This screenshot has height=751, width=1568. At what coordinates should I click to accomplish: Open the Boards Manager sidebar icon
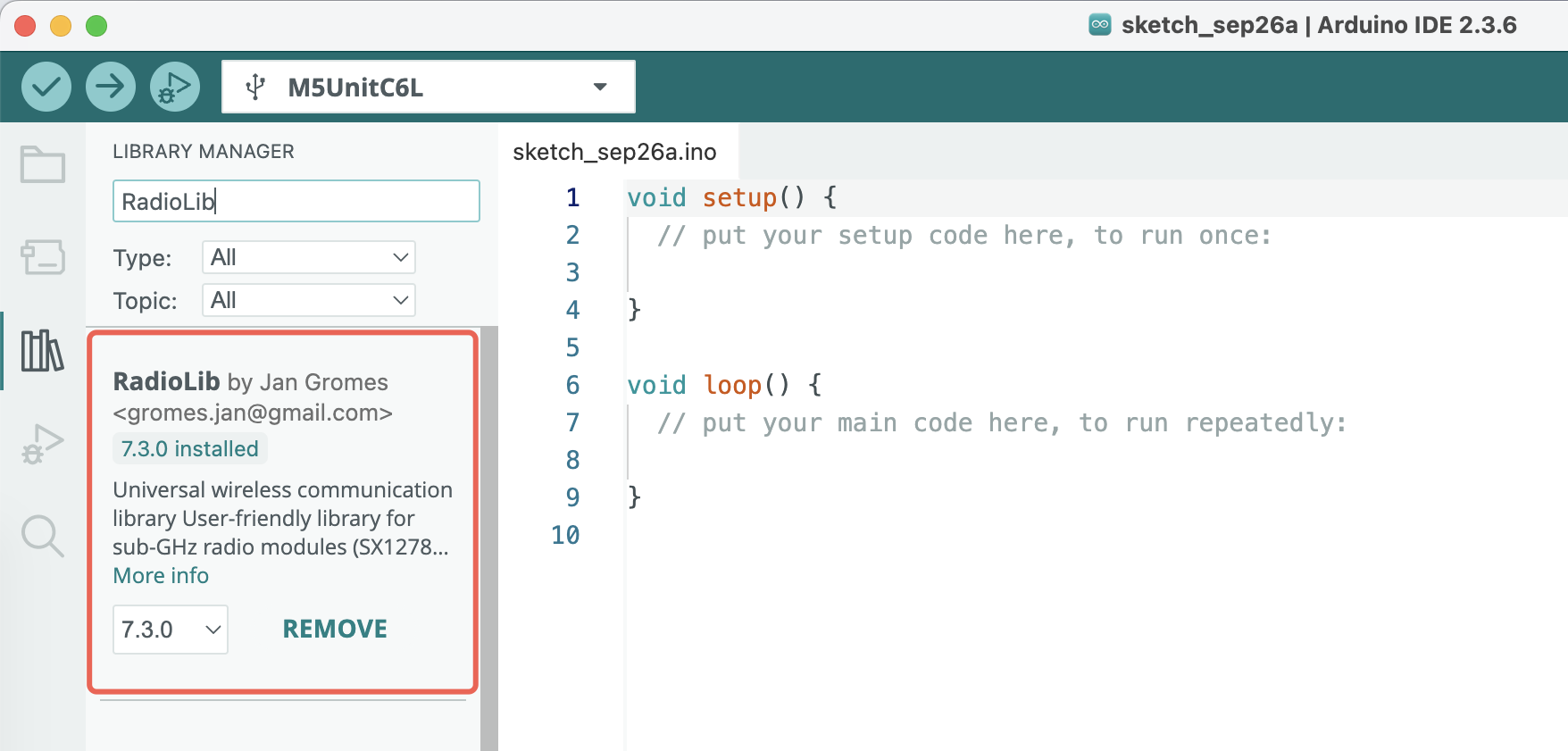(43, 257)
